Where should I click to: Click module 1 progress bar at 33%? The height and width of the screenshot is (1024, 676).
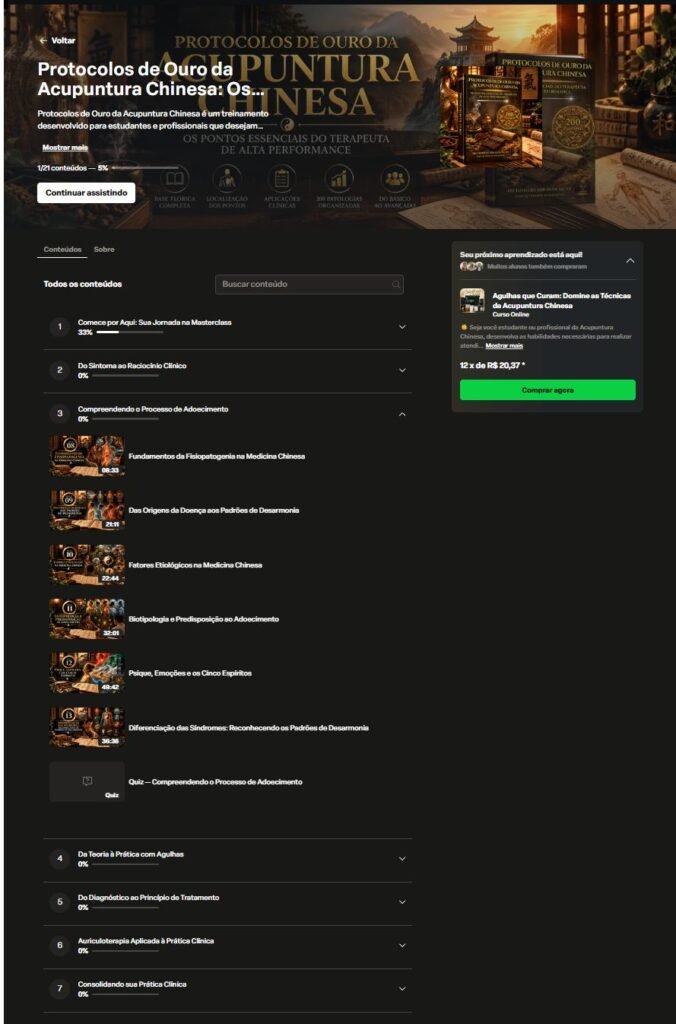click(129, 332)
